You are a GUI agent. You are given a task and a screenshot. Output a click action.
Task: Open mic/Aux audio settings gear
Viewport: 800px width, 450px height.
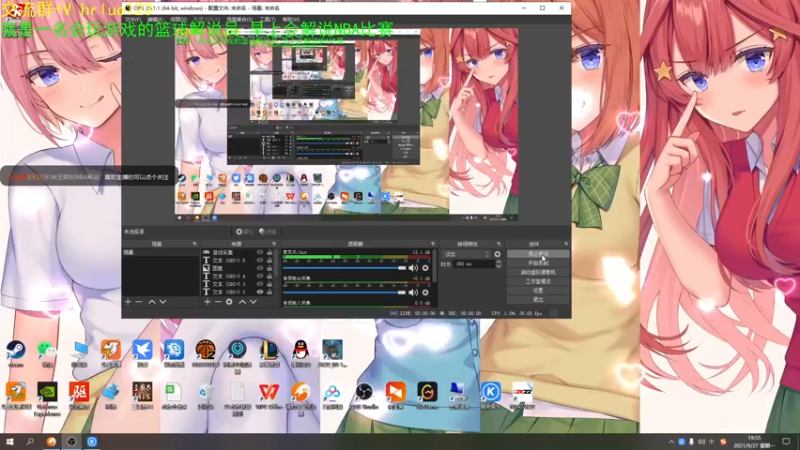(x=425, y=268)
